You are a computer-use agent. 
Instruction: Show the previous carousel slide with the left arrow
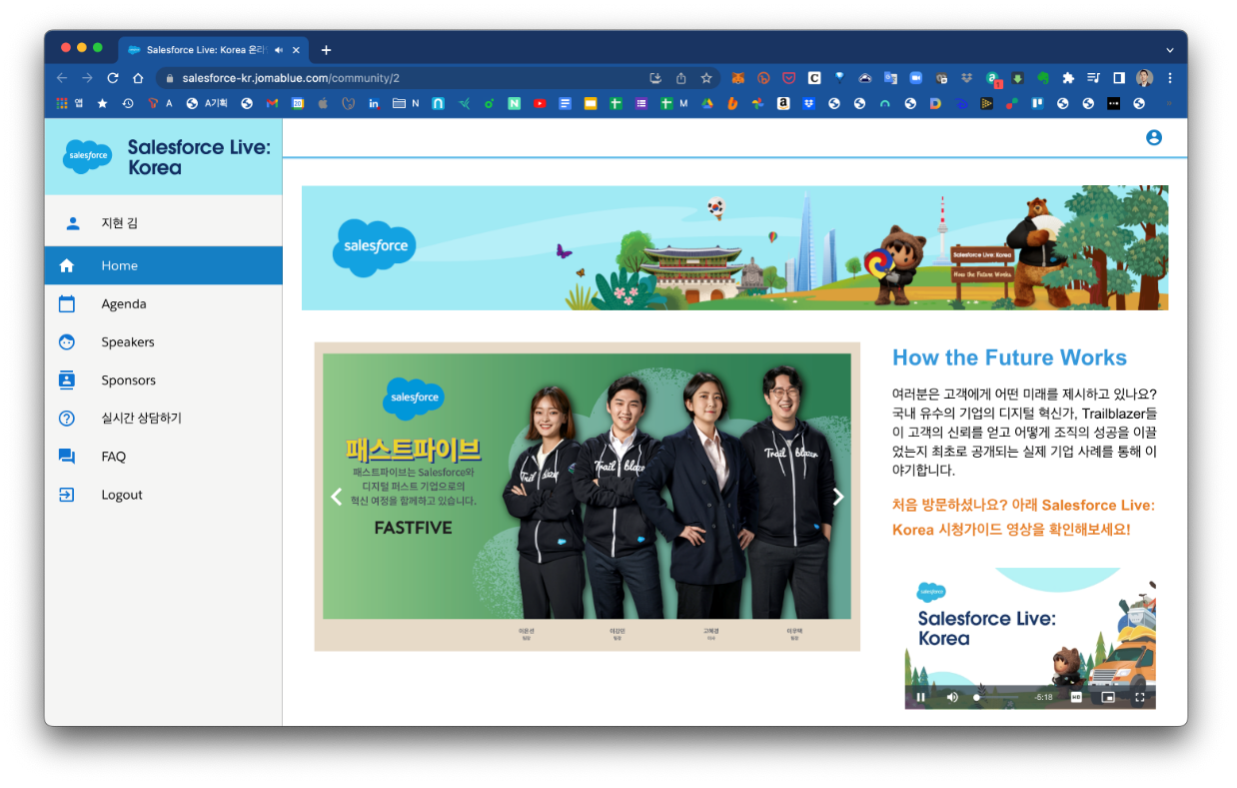[336, 497]
